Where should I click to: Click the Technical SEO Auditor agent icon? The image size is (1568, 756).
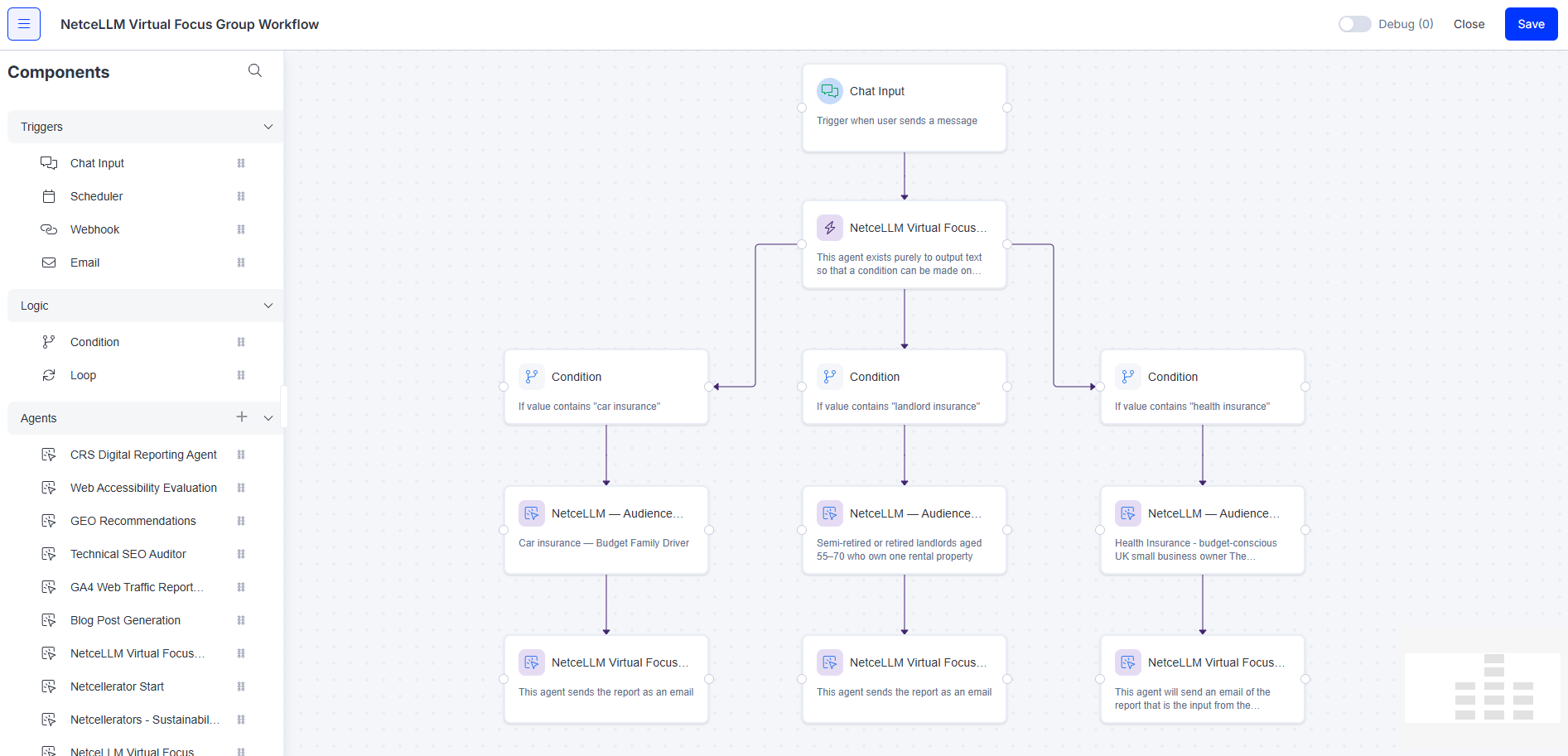49,554
